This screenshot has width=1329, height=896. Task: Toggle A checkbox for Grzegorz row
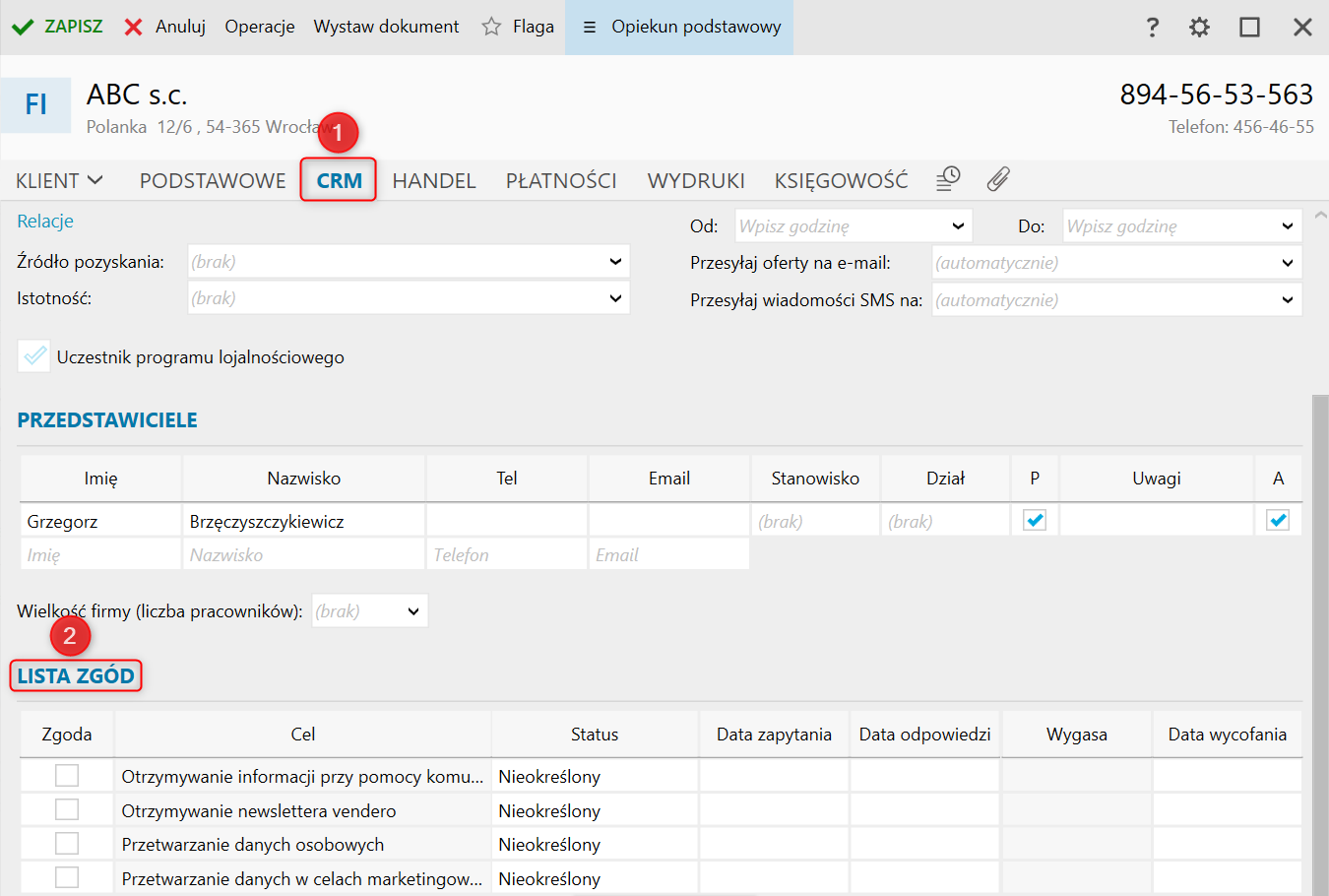(1278, 520)
